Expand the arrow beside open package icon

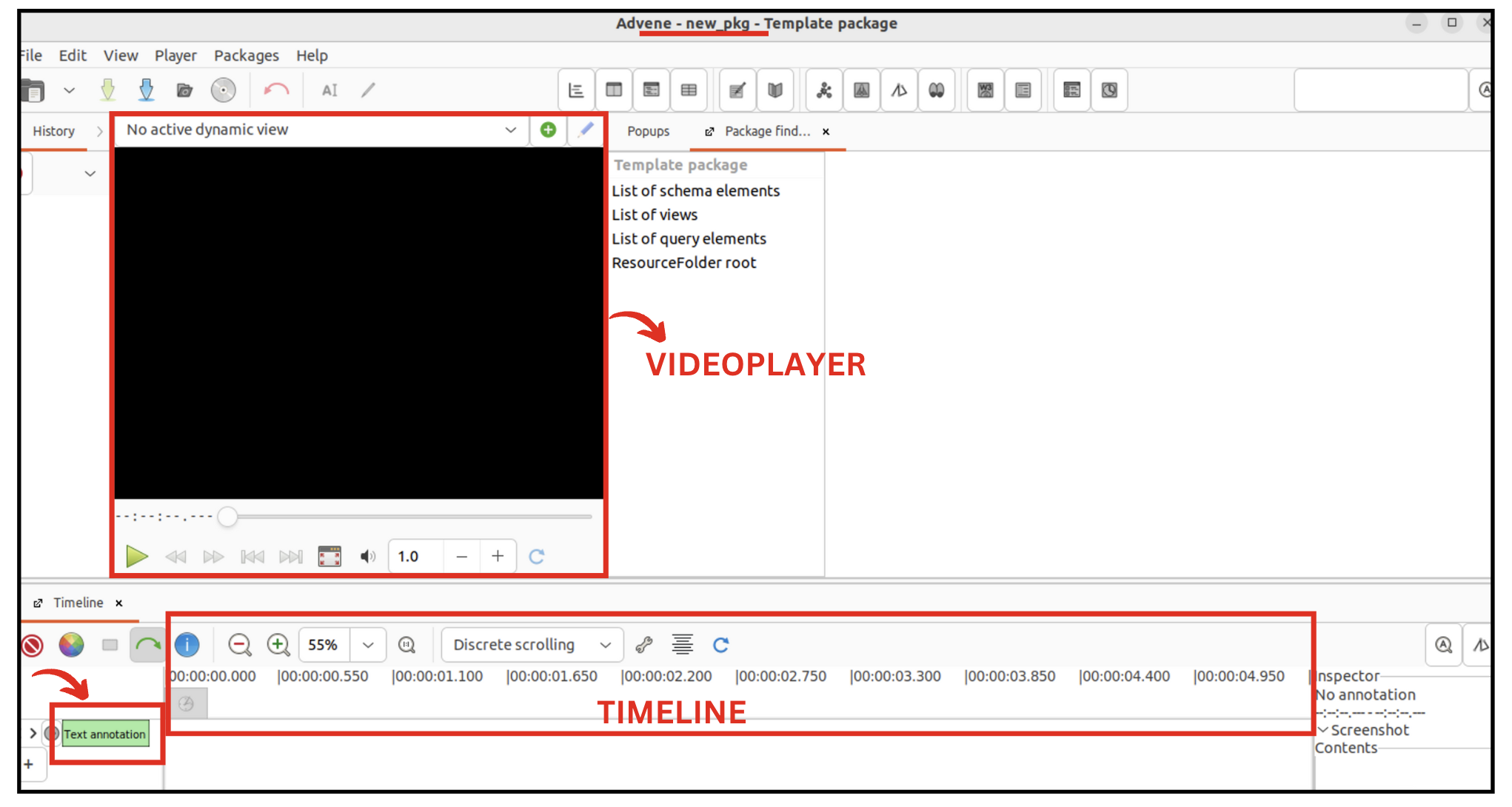69,90
